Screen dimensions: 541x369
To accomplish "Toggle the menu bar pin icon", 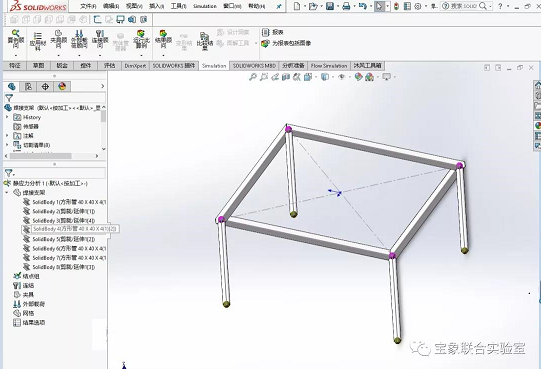I will [x=279, y=6].
